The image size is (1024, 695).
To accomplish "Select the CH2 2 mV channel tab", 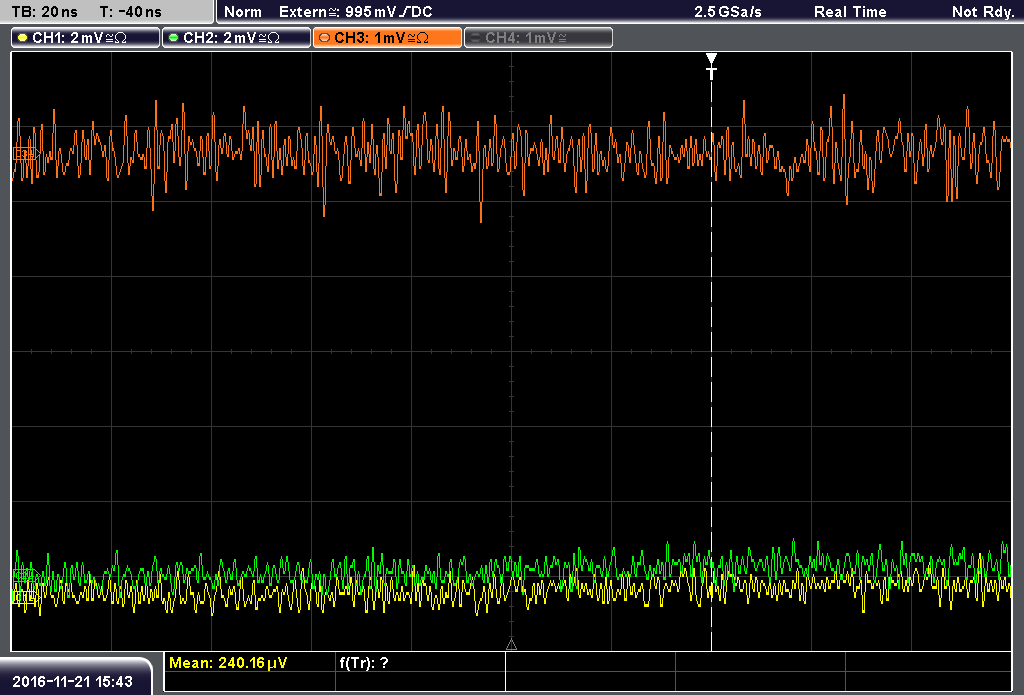I will coord(236,37).
